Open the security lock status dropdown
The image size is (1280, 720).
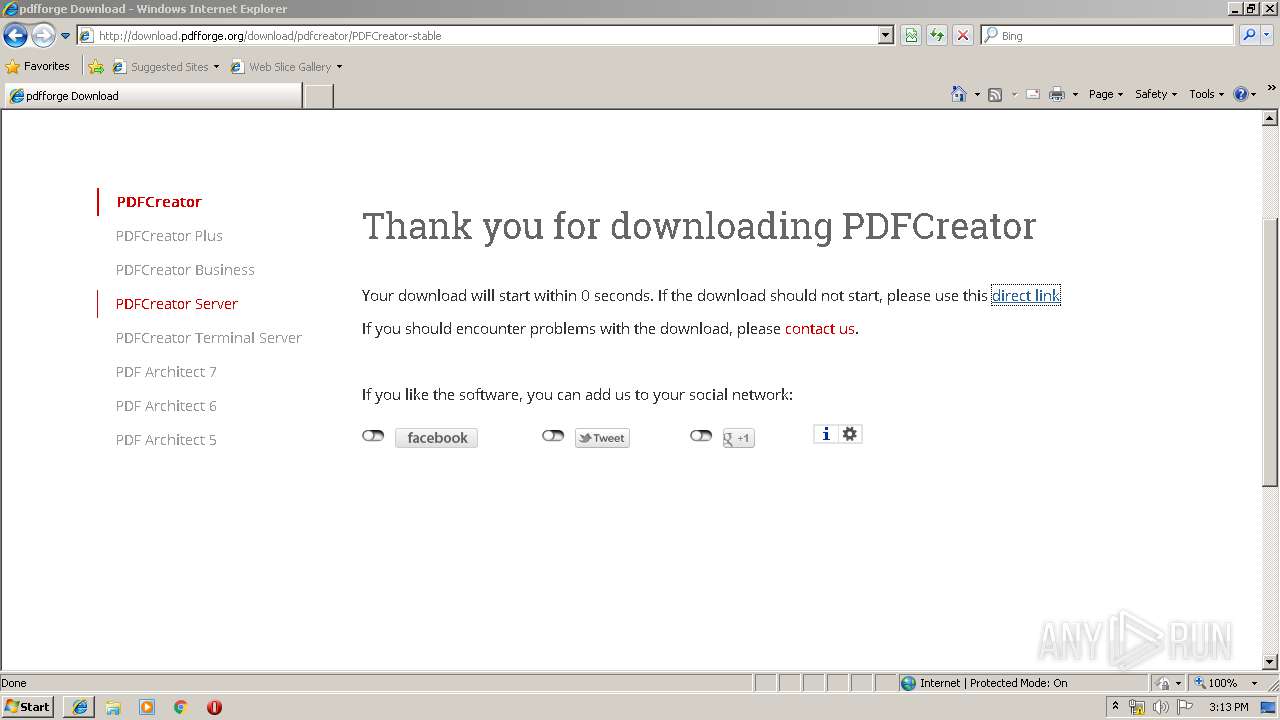coord(1169,683)
